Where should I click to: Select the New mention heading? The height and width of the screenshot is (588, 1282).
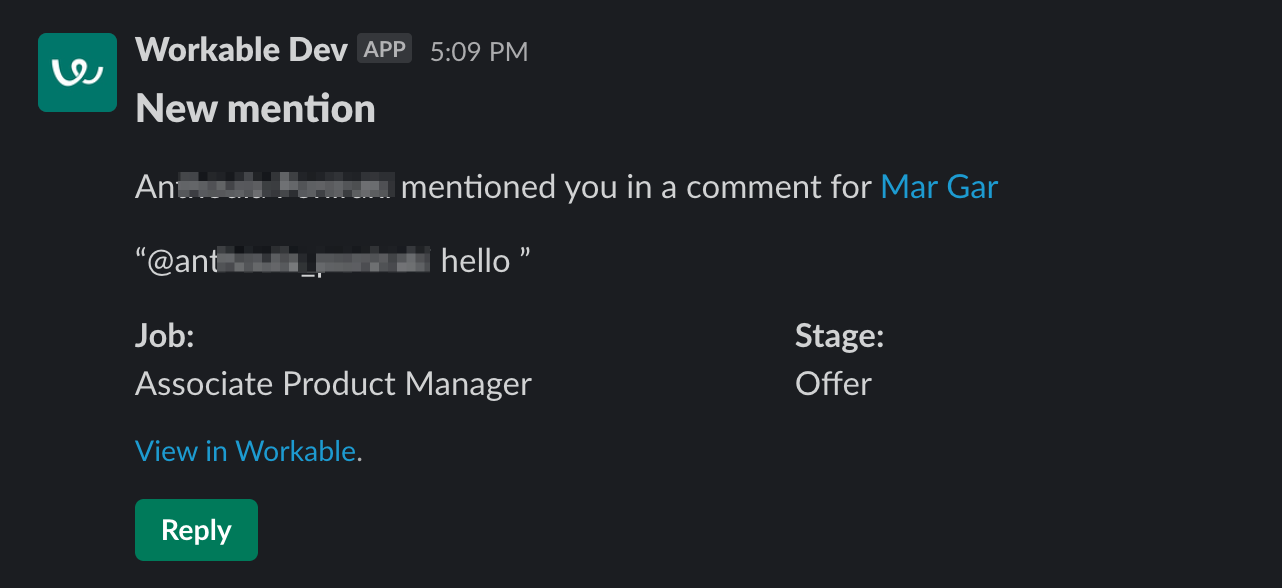[255, 108]
